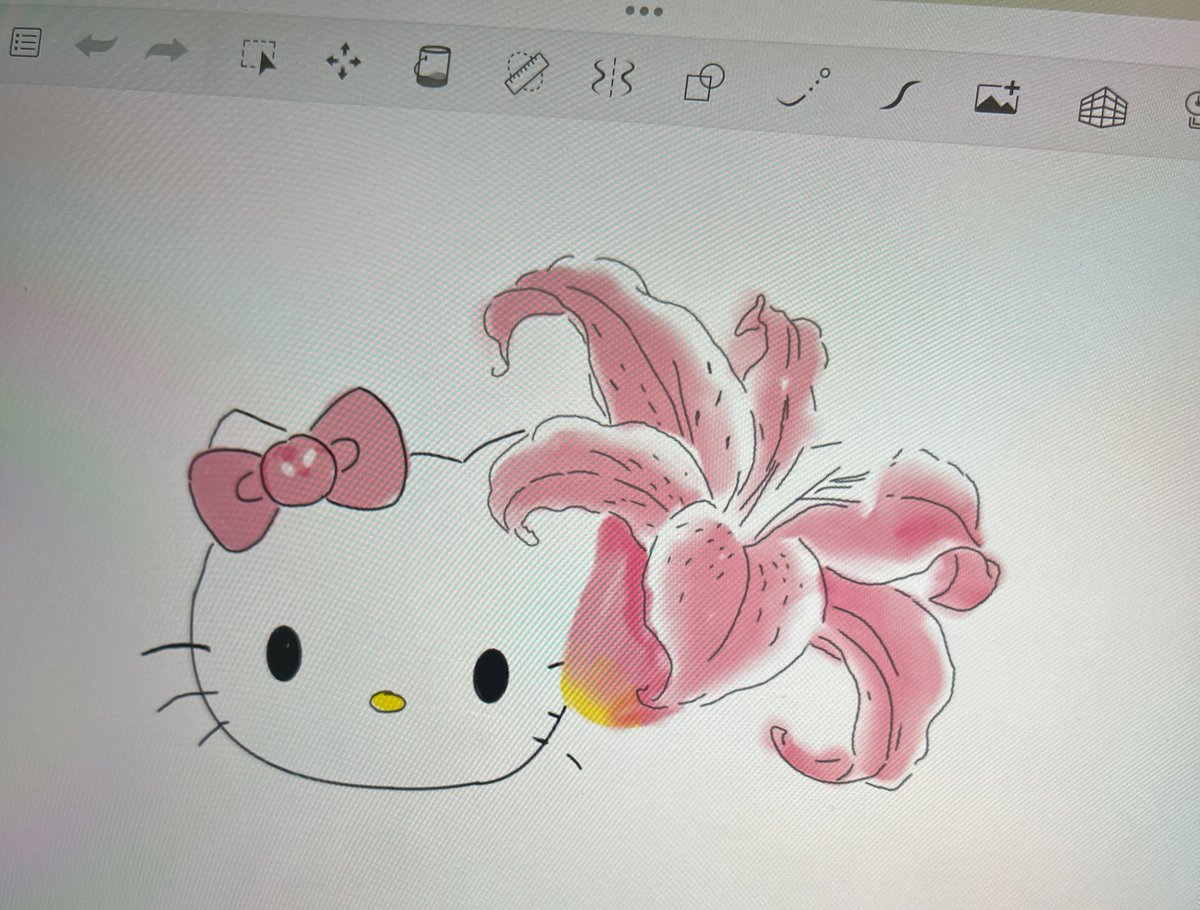The image size is (1200, 910).
Task: Enable the Steady Stroke curve tool
Action: tap(899, 96)
